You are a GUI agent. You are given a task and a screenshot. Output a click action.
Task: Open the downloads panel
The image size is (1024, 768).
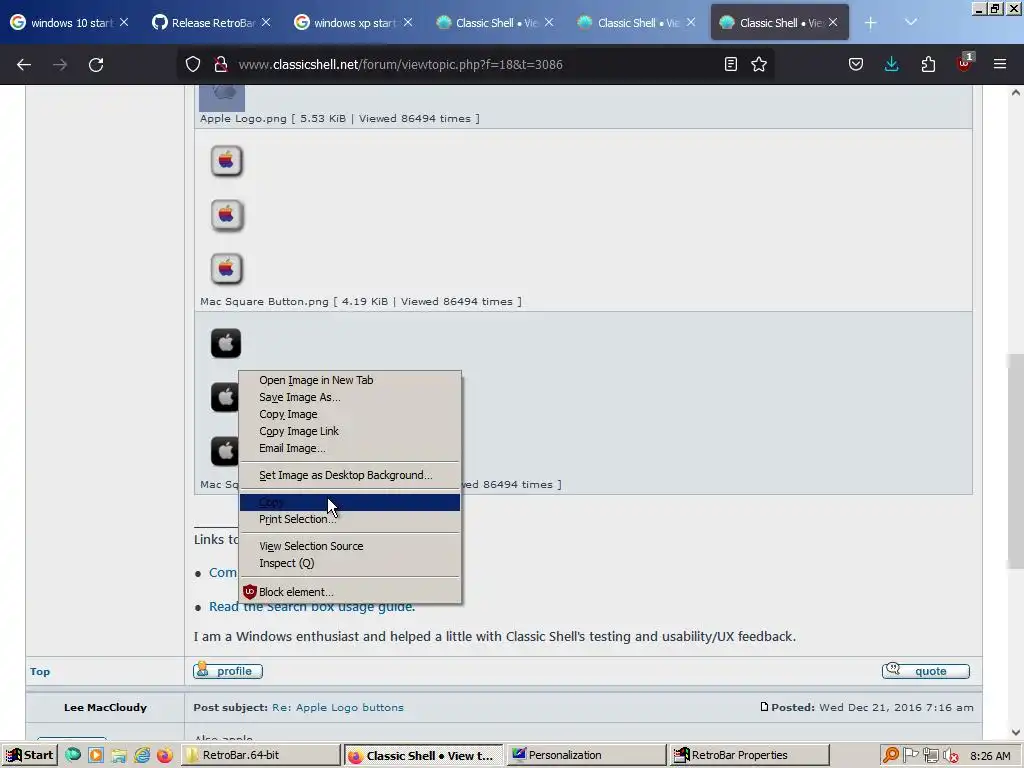click(891, 64)
